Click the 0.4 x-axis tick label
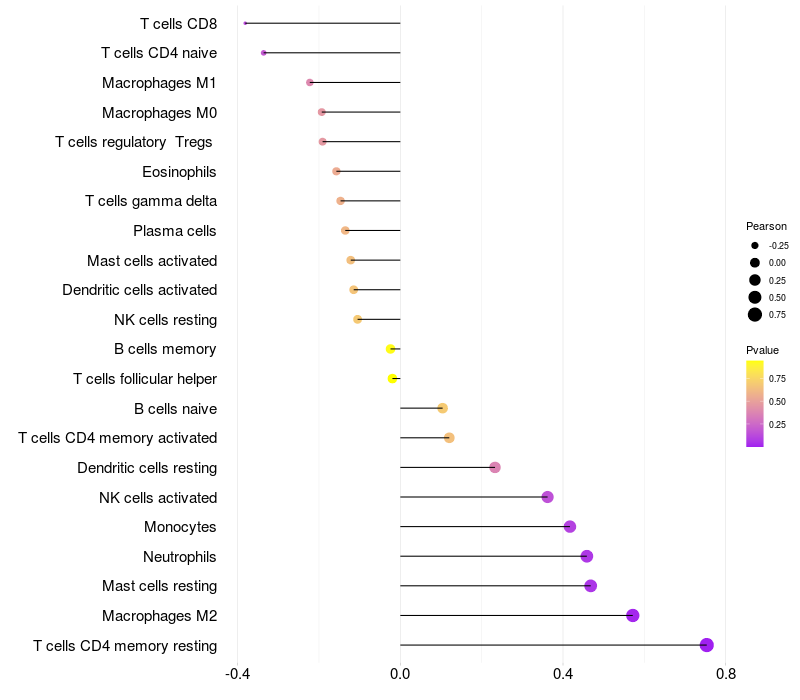800x700 pixels. (563, 675)
